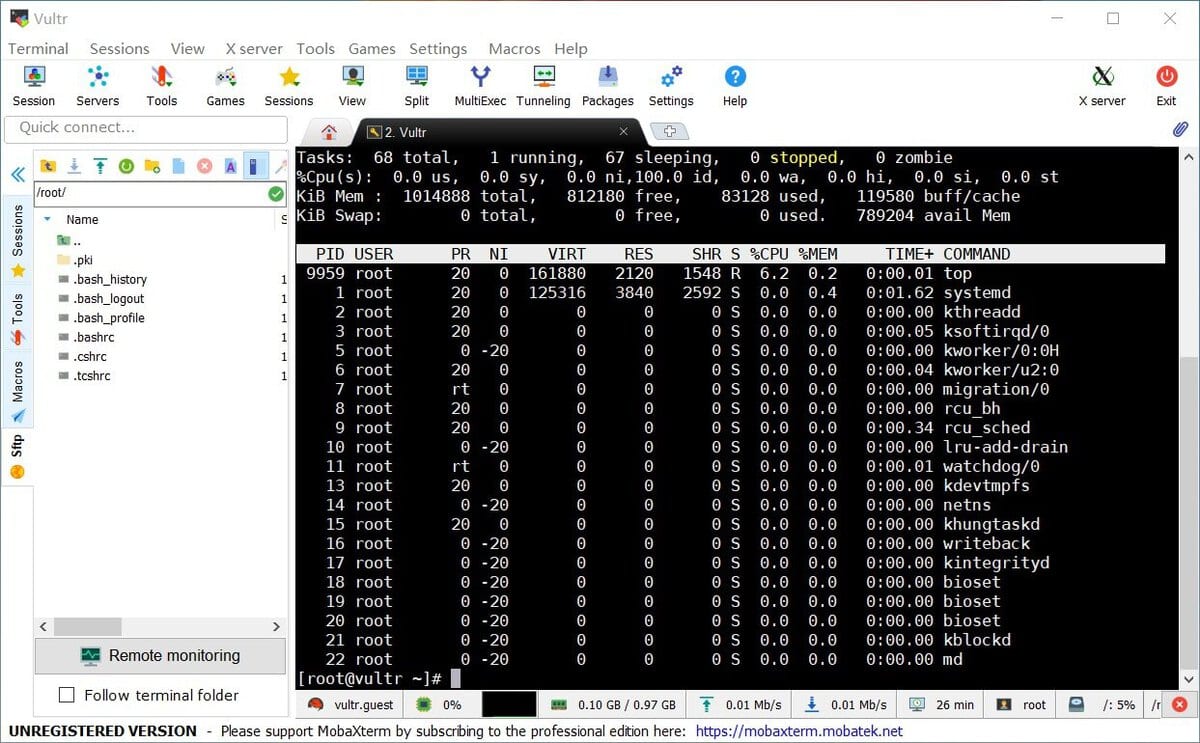Enable Follow terminal folder checkbox
Screen dimensions: 1200x743
click(x=67, y=695)
